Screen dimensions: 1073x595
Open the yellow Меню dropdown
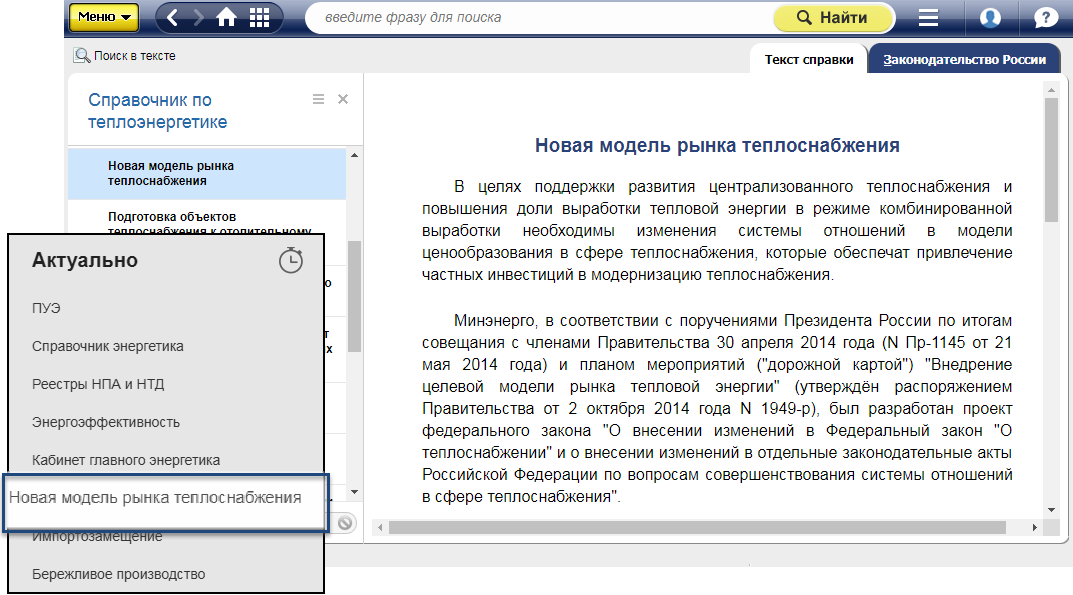(x=104, y=17)
